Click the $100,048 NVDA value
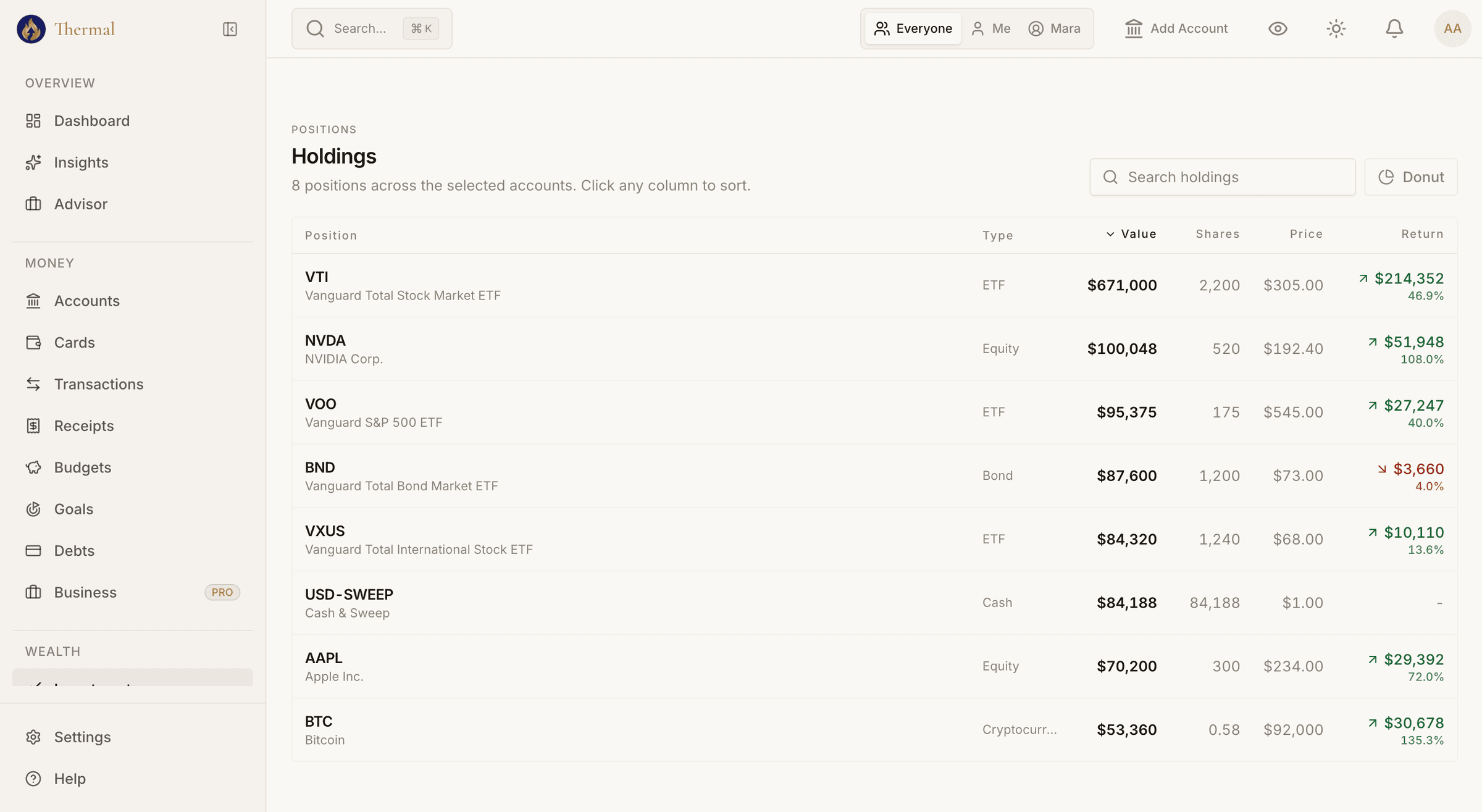Image resolution: width=1482 pixels, height=812 pixels. pyautogui.click(x=1122, y=349)
